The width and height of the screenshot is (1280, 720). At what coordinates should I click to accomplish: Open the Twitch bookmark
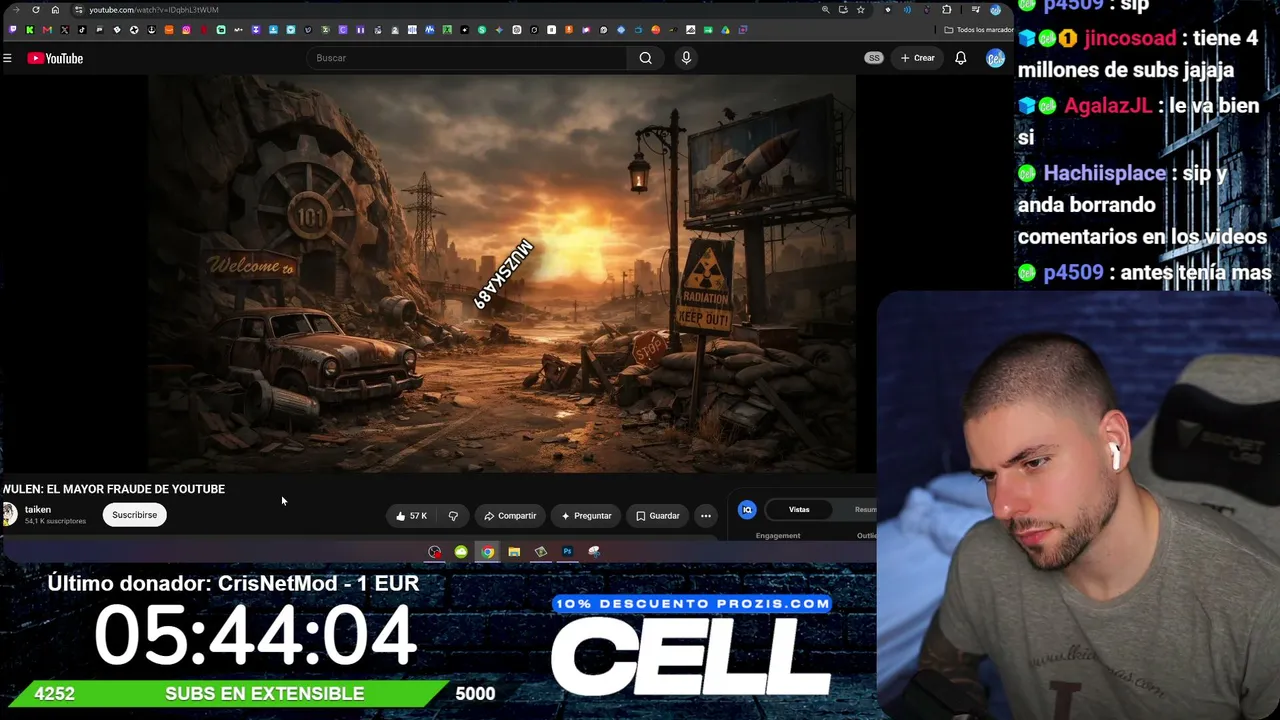coord(12,30)
